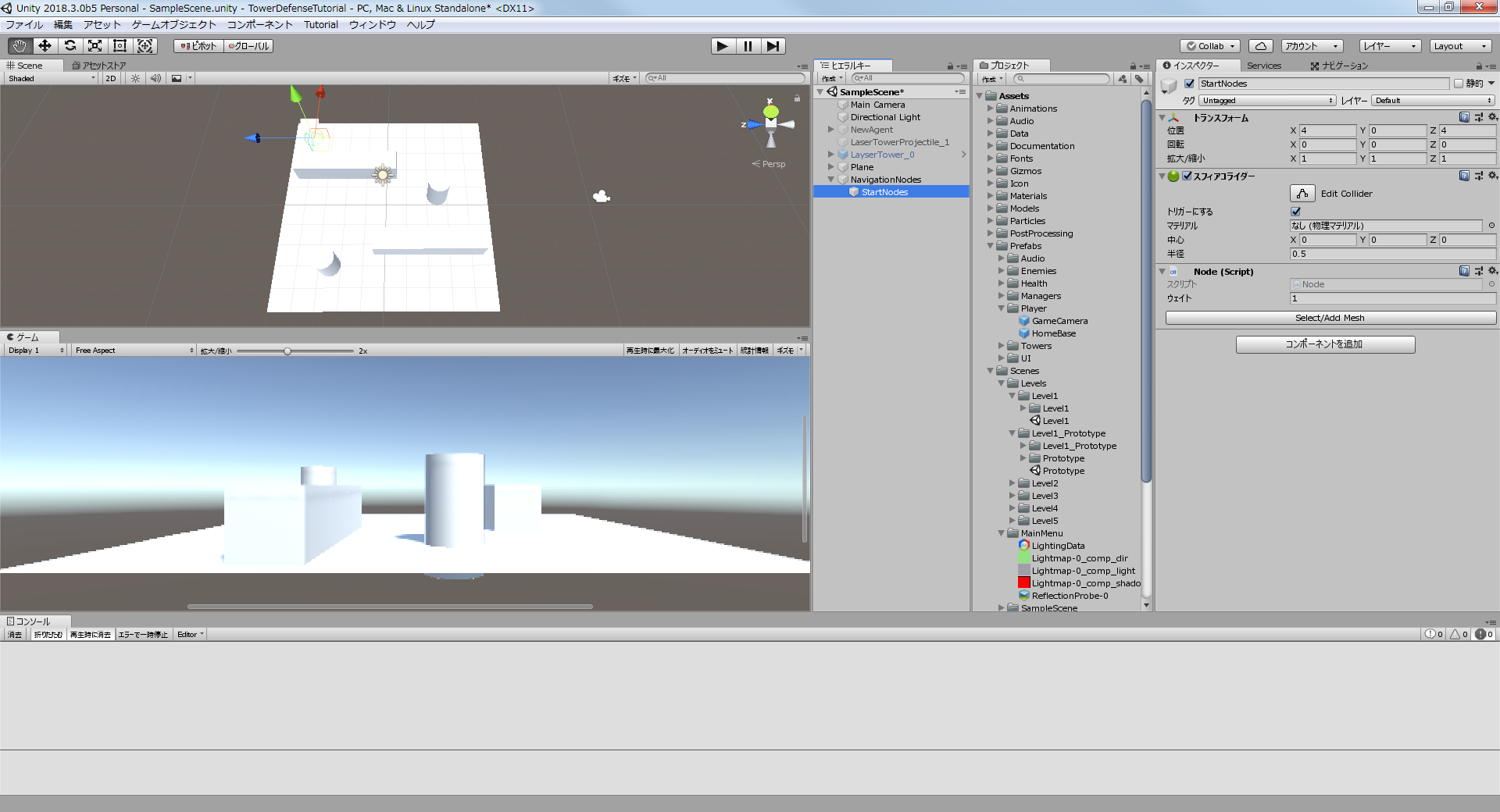The height and width of the screenshot is (812, 1500).
Task: Open the StartNodes object icon picker
Action: click(1170, 87)
